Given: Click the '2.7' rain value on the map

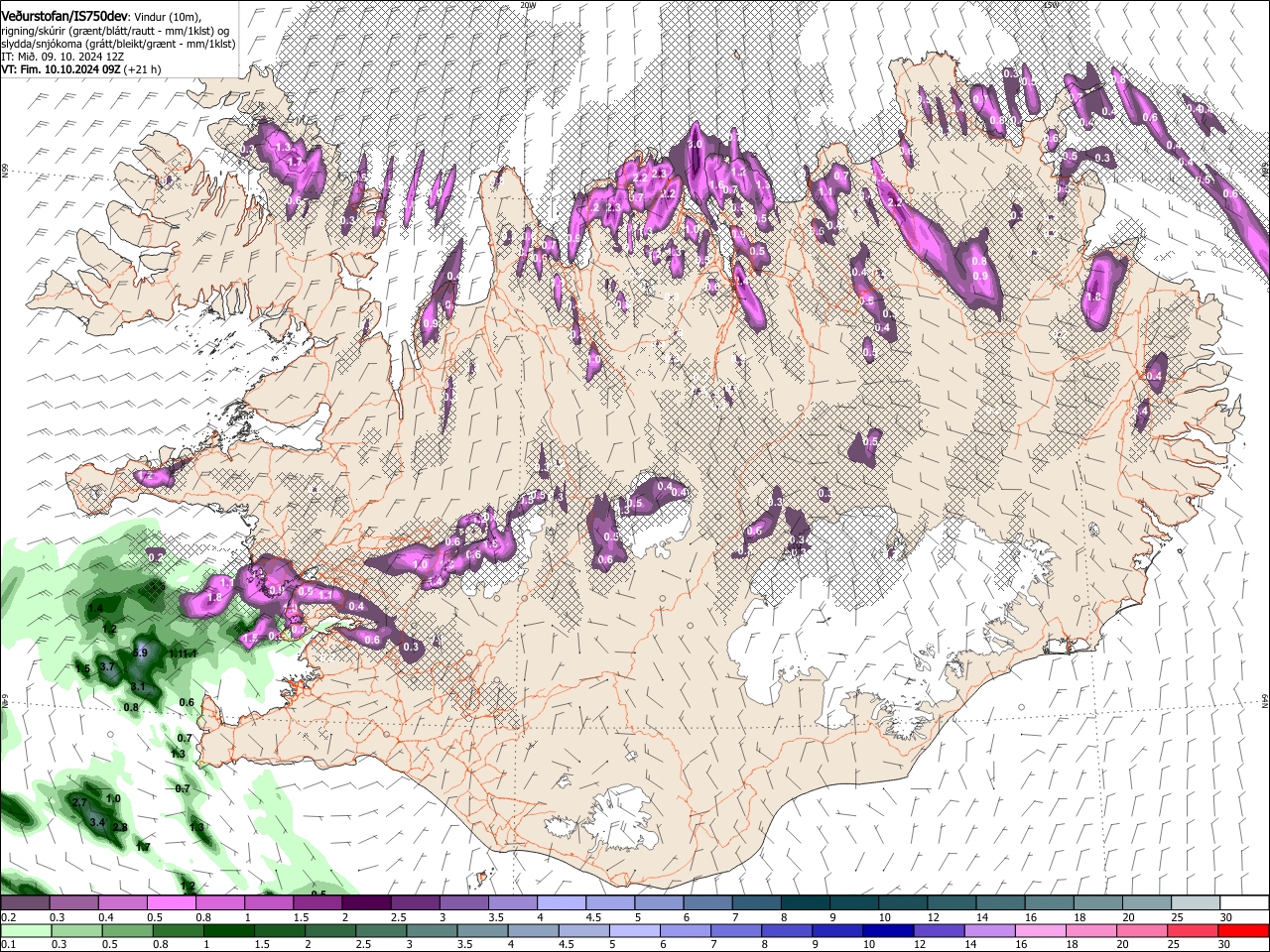Looking at the screenshot, I should pos(80,802).
